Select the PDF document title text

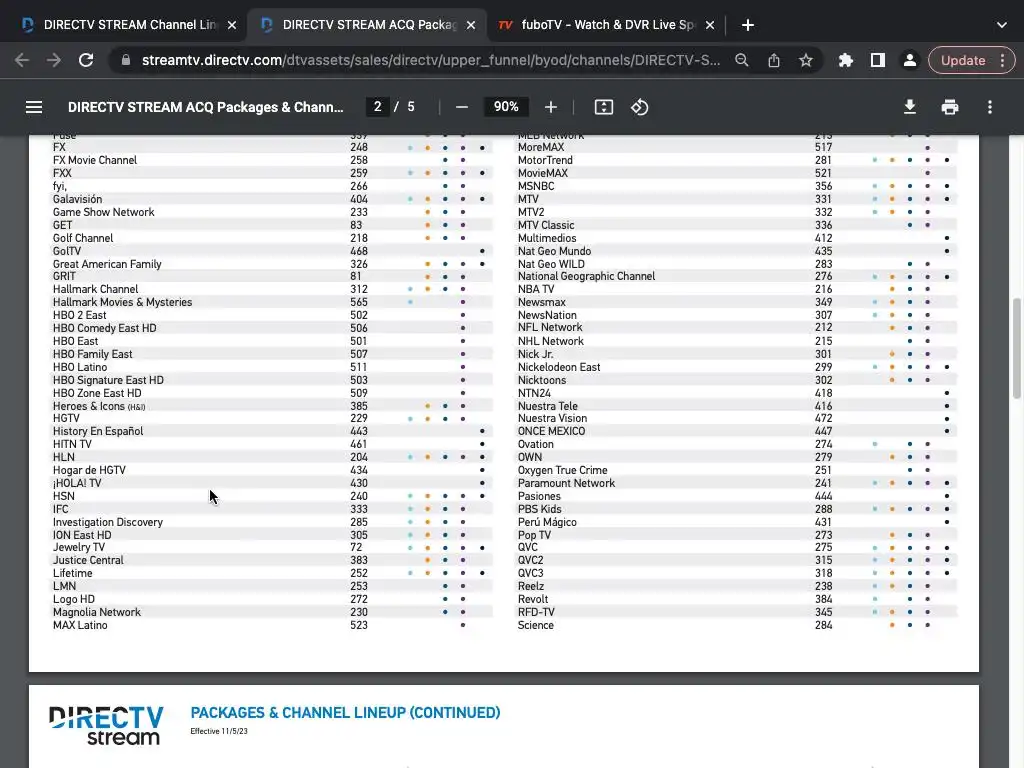pyautogui.click(x=206, y=107)
